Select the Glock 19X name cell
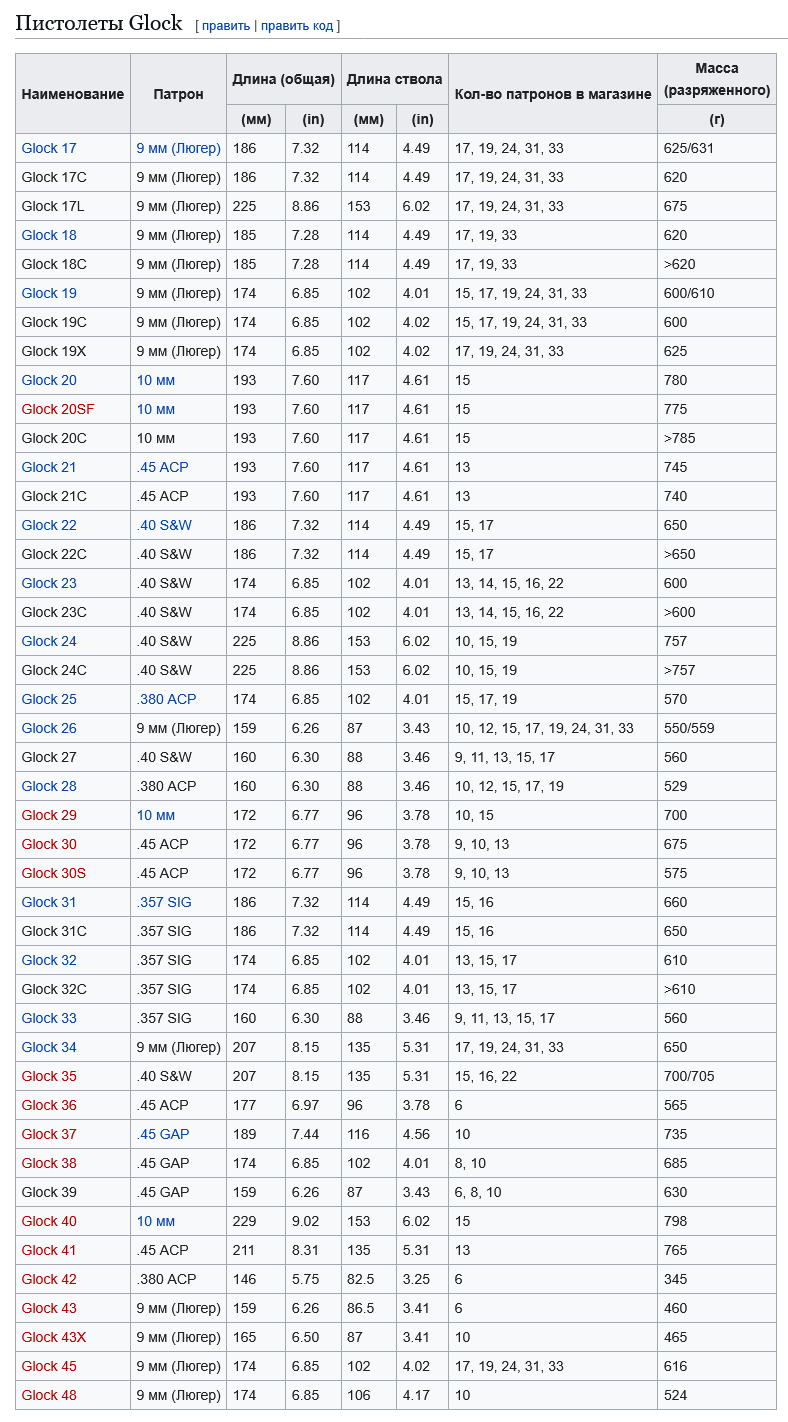Screen dimensions: 788x1422 pos(73,351)
